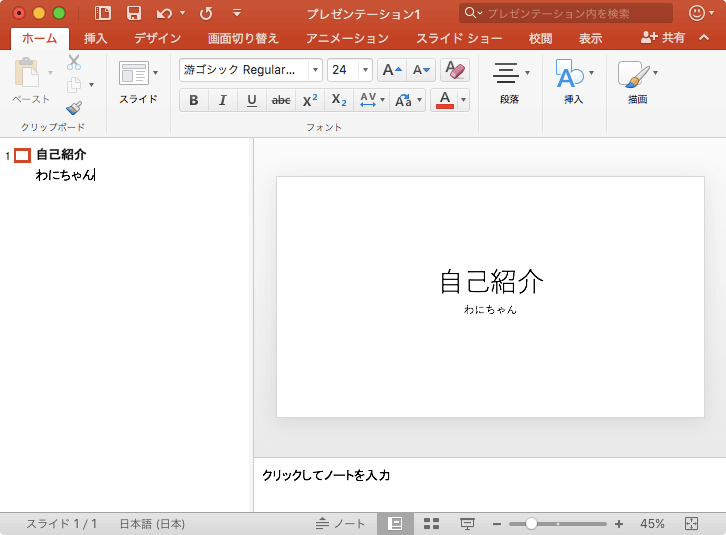The image size is (726, 535).
Task: Open the font name dropdown
Action: (x=315, y=70)
